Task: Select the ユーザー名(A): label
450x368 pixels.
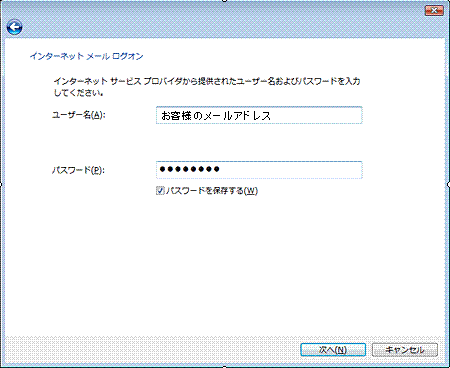Action: click(78, 115)
